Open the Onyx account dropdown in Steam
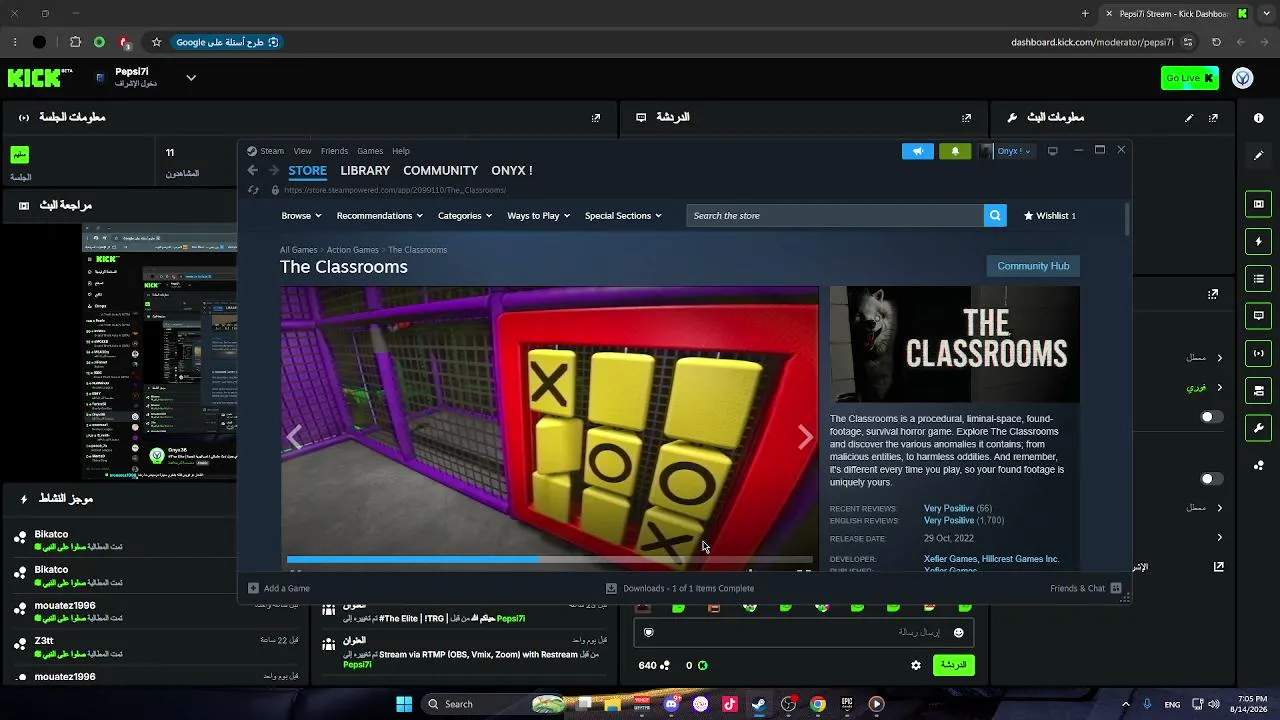Screen dimensions: 1280x720 tap(1007, 151)
